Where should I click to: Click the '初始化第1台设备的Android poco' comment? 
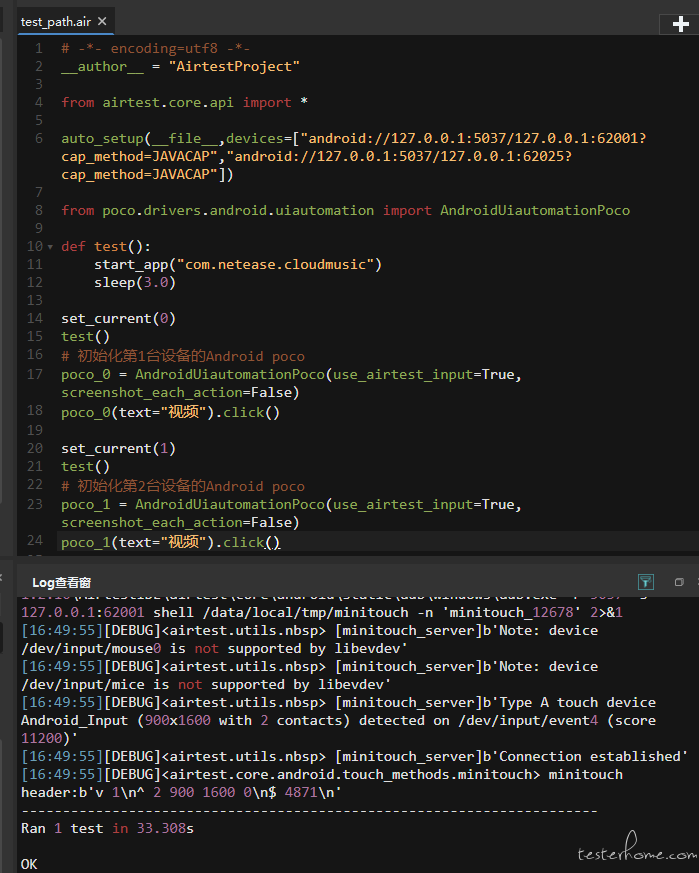coord(183,356)
